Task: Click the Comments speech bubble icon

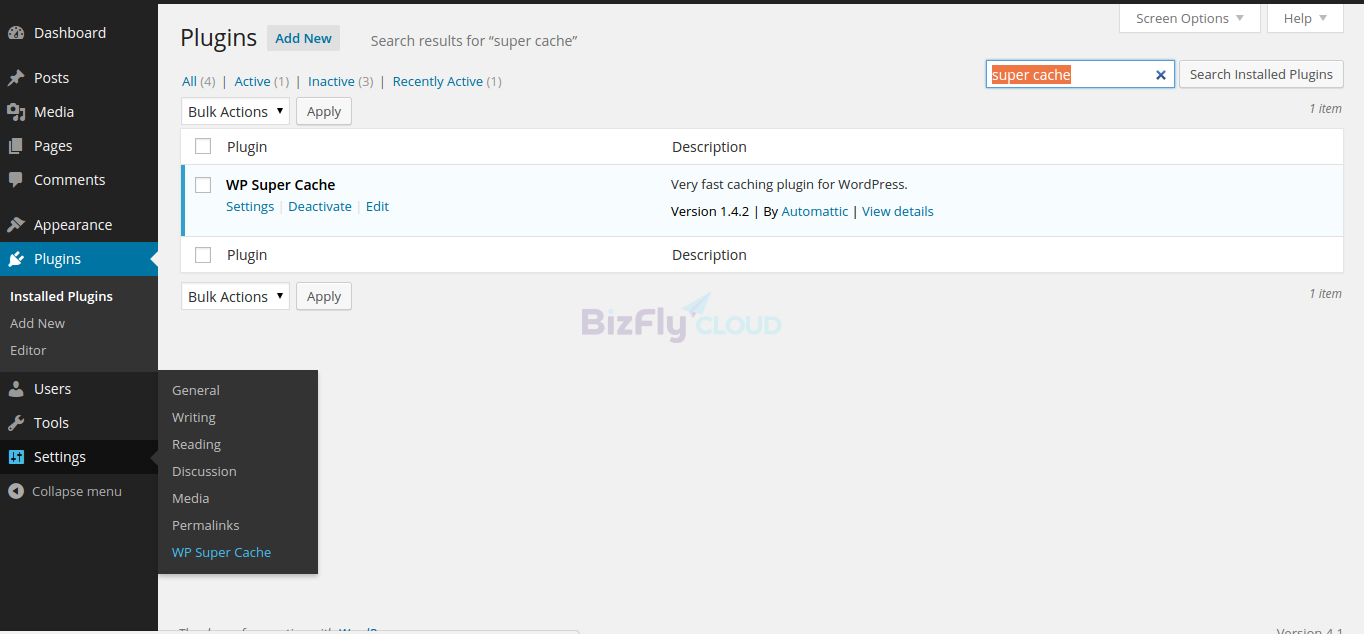Action: point(16,180)
